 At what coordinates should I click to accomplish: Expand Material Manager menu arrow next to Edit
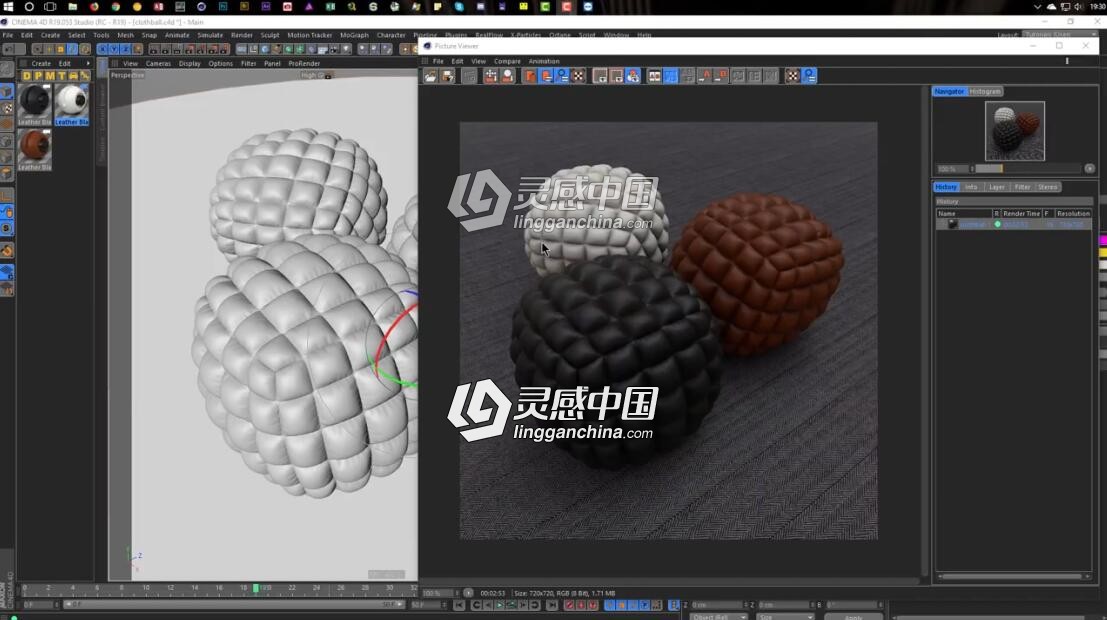coord(88,64)
